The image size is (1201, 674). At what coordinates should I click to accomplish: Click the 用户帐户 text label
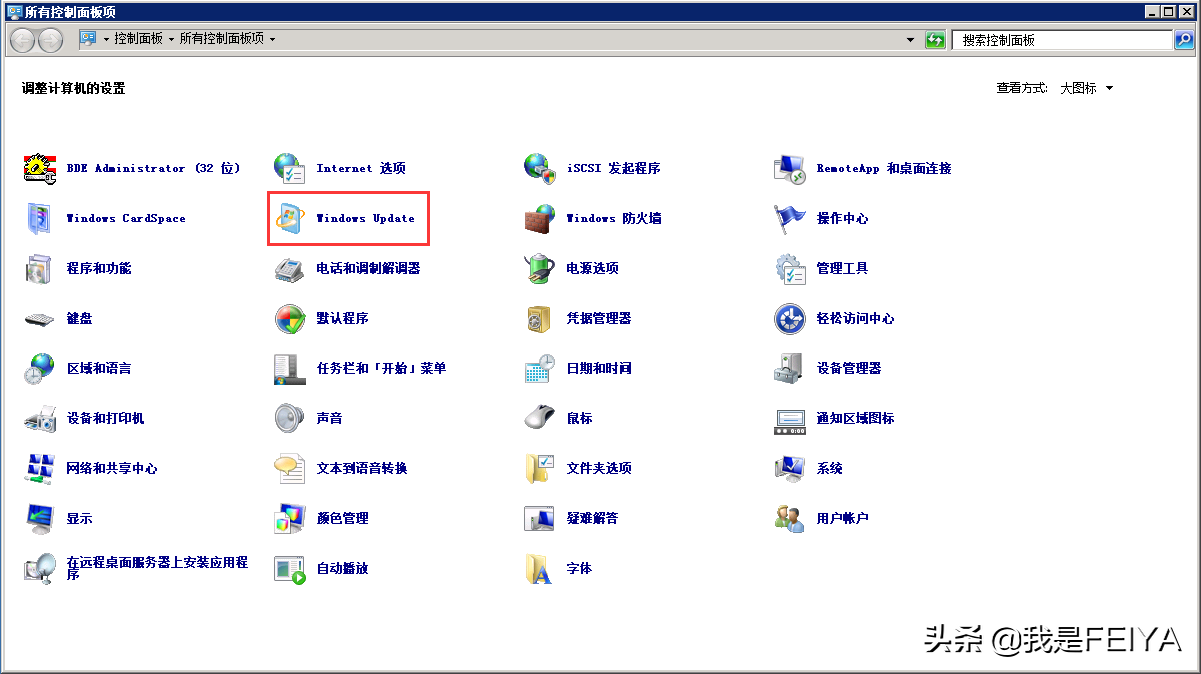point(842,518)
